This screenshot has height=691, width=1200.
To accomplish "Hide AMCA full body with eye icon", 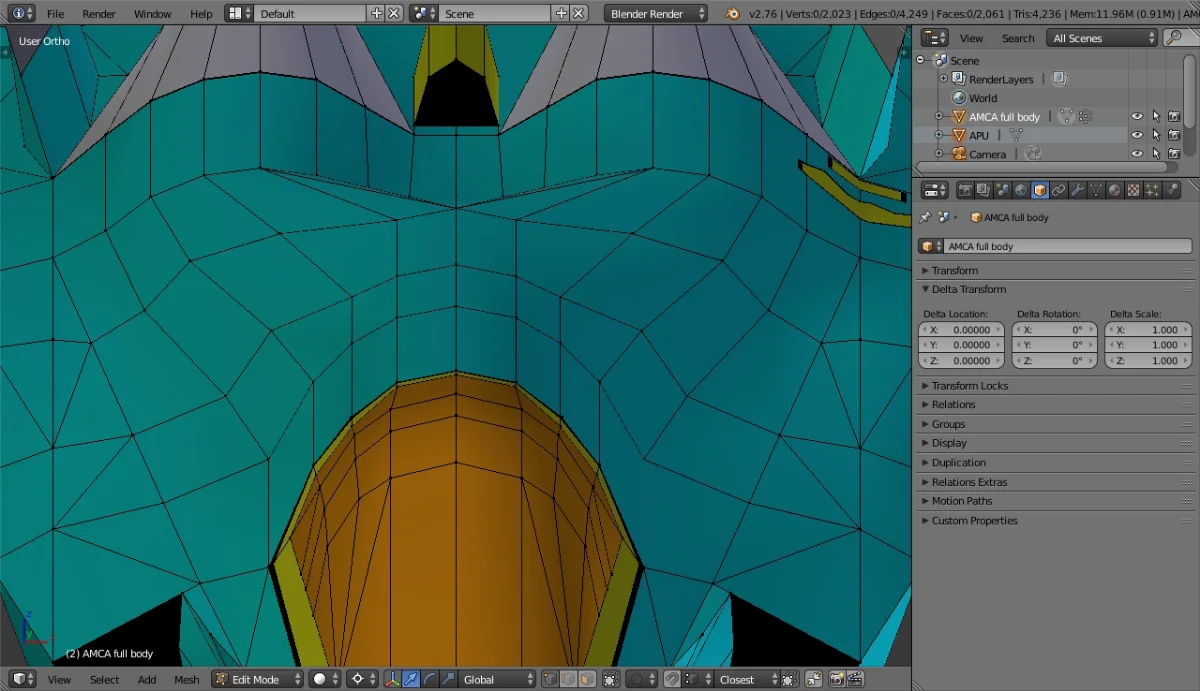I will (1137, 117).
